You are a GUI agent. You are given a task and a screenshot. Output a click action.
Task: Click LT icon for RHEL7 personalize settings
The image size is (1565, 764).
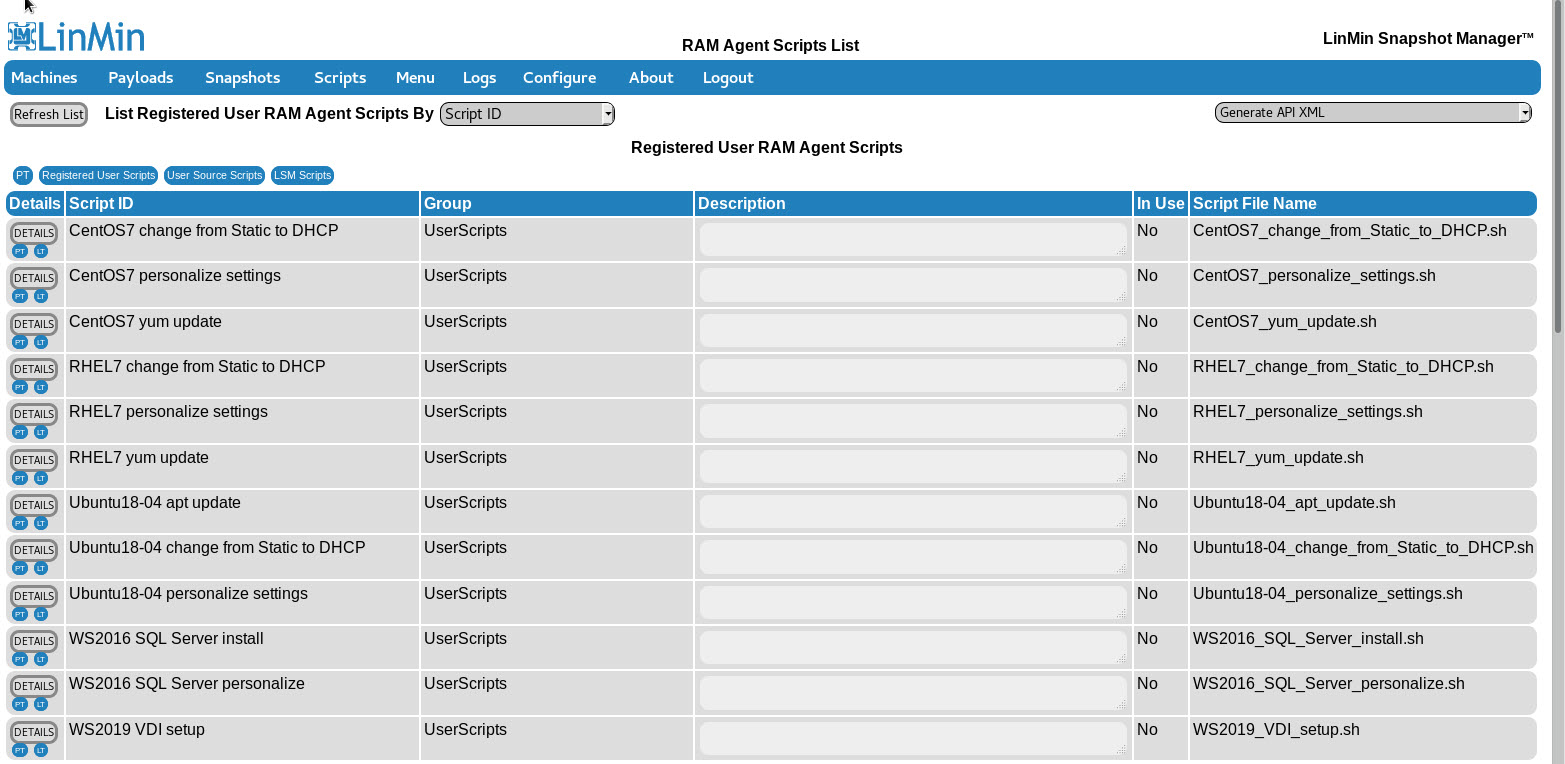41,433
